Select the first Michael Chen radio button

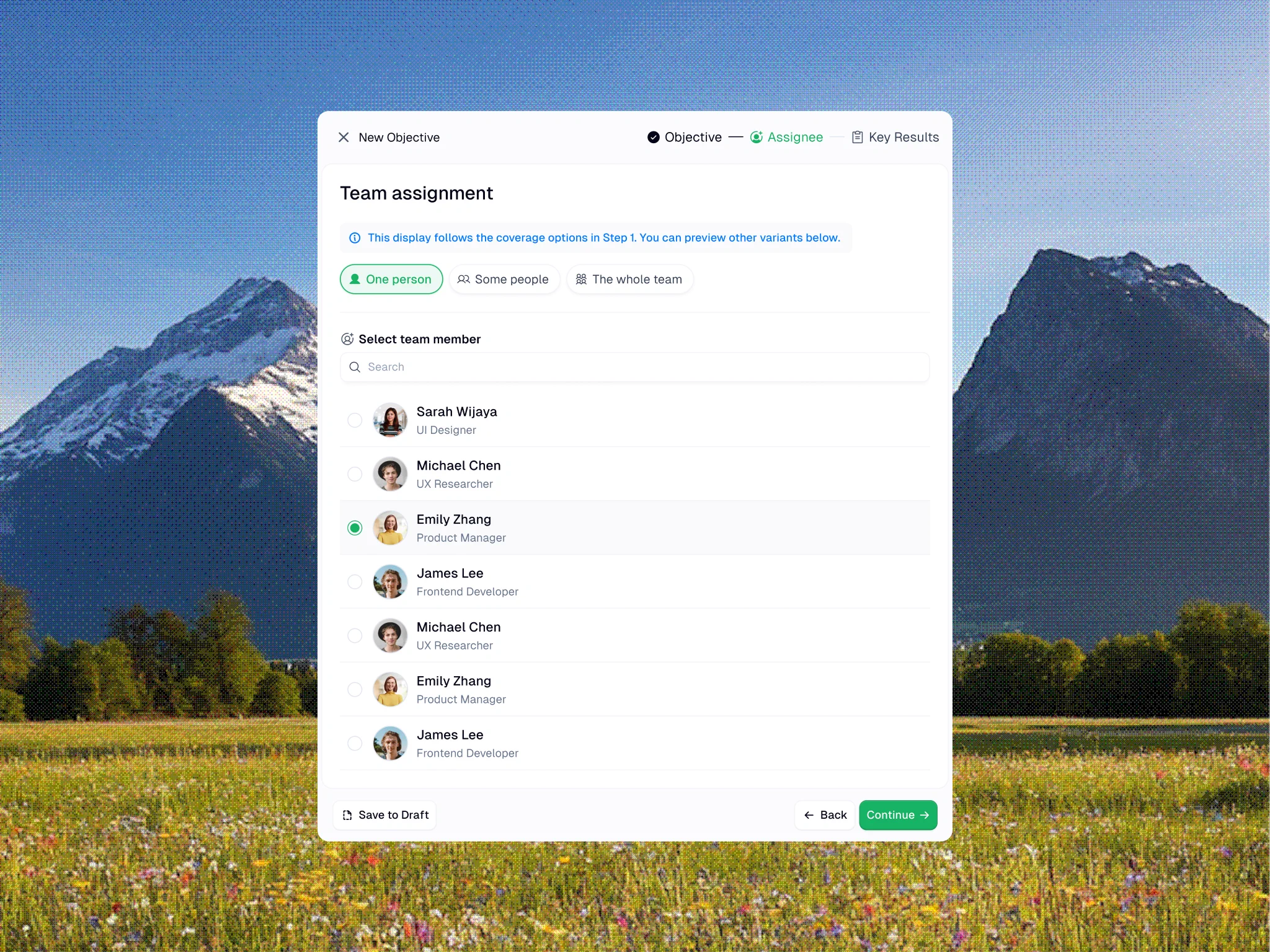click(x=355, y=474)
